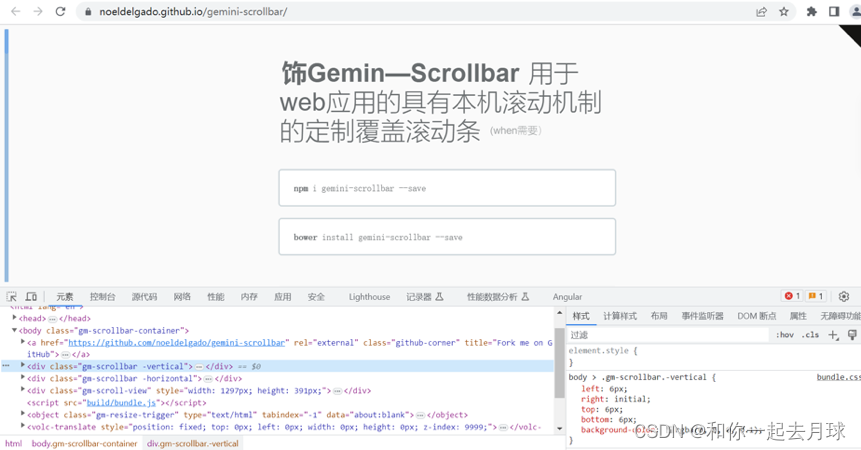The height and width of the screenshot is (450, 861).
Task: Expand the volc-translate element node
Action: click(x=23, y=426)
